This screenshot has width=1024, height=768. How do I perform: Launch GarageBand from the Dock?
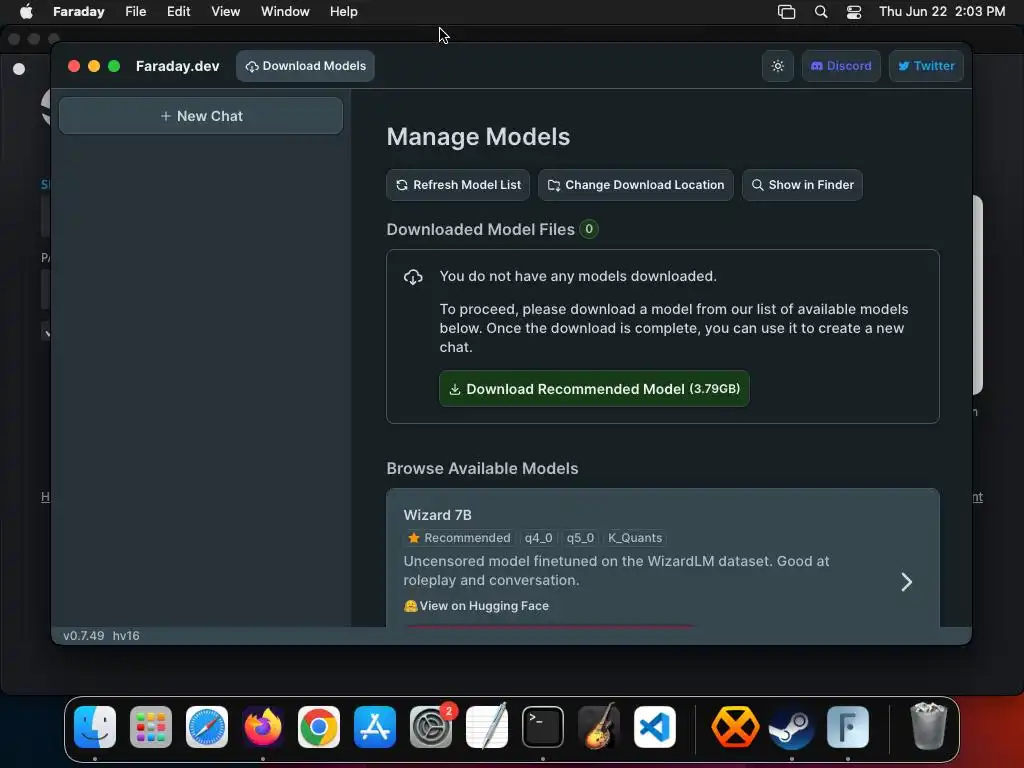click(x=599, y=726)
